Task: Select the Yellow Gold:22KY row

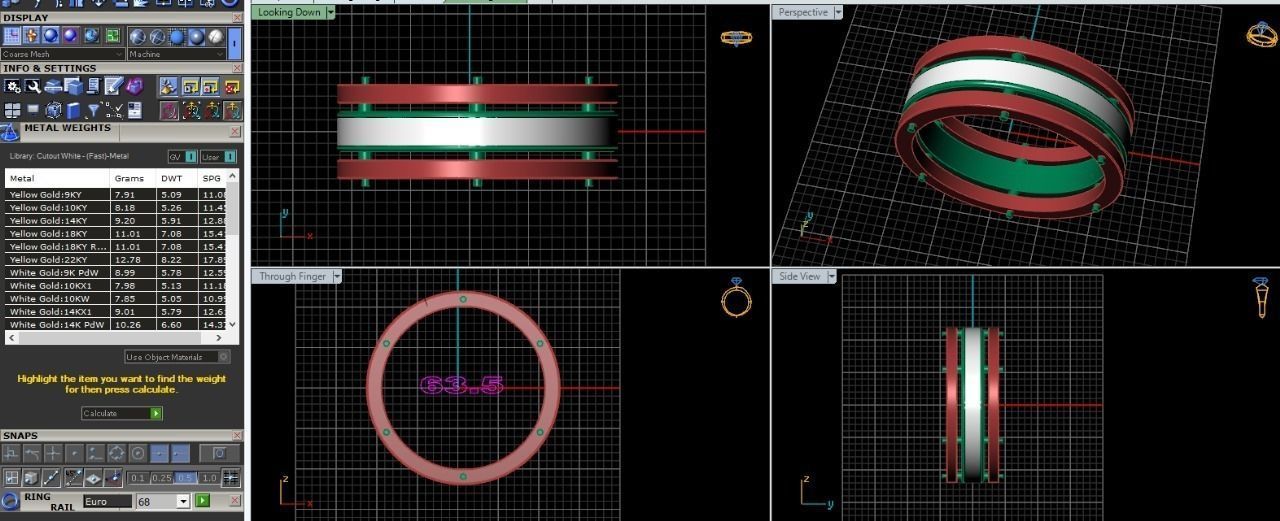Action: (x=116, y=259)
